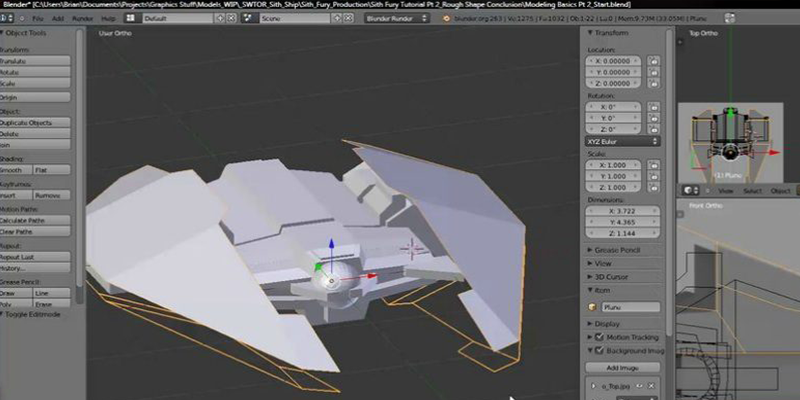Lock the Rotation Z value
Image resolution: width=800 pixels, height=400 pixels.
click(653, 129)
